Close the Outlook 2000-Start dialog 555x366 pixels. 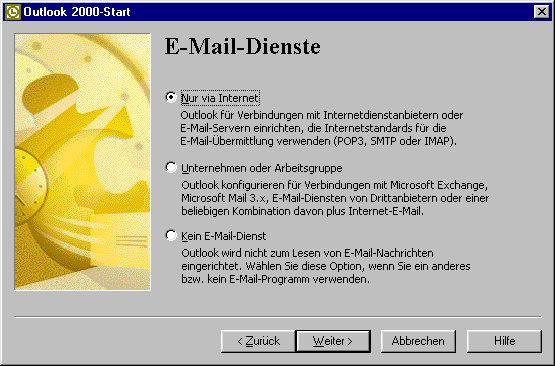point(542,12)
